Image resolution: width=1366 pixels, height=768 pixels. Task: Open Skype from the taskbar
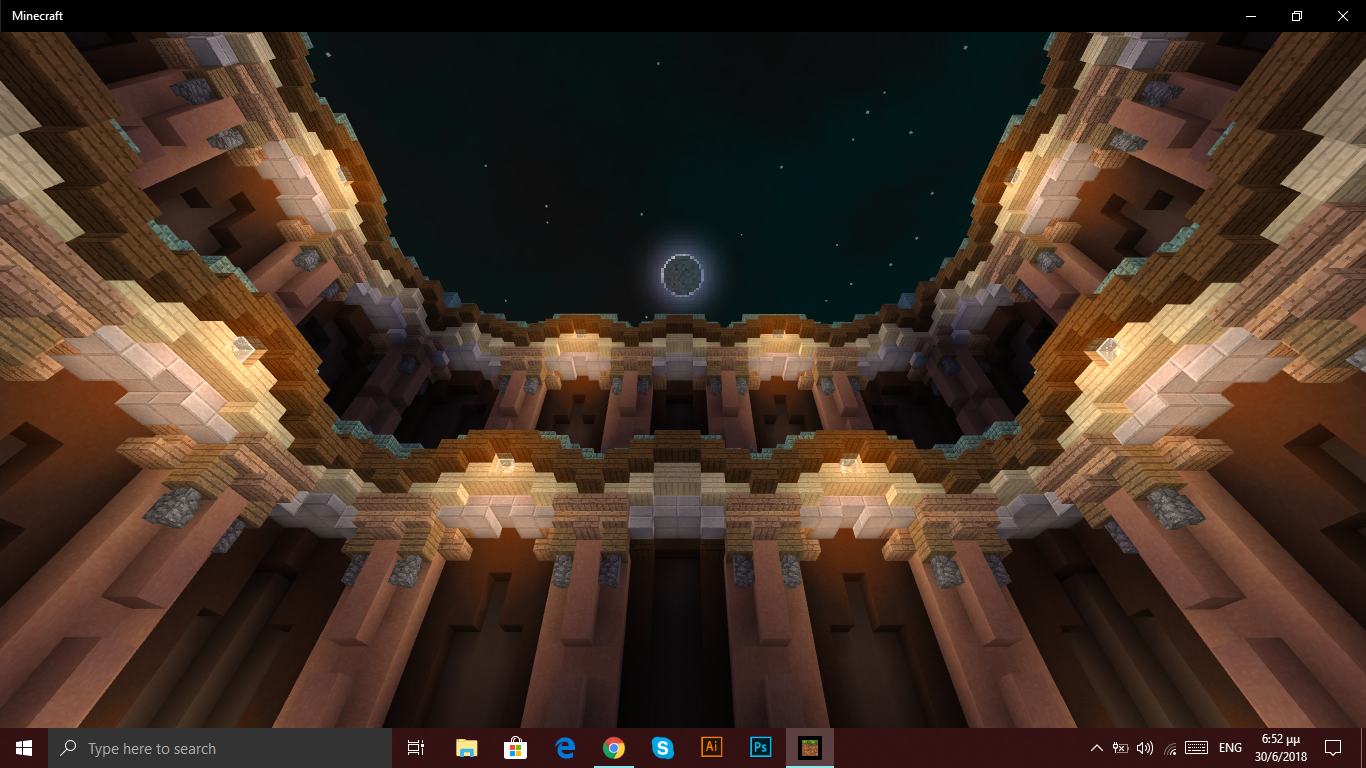pos(663,748)
